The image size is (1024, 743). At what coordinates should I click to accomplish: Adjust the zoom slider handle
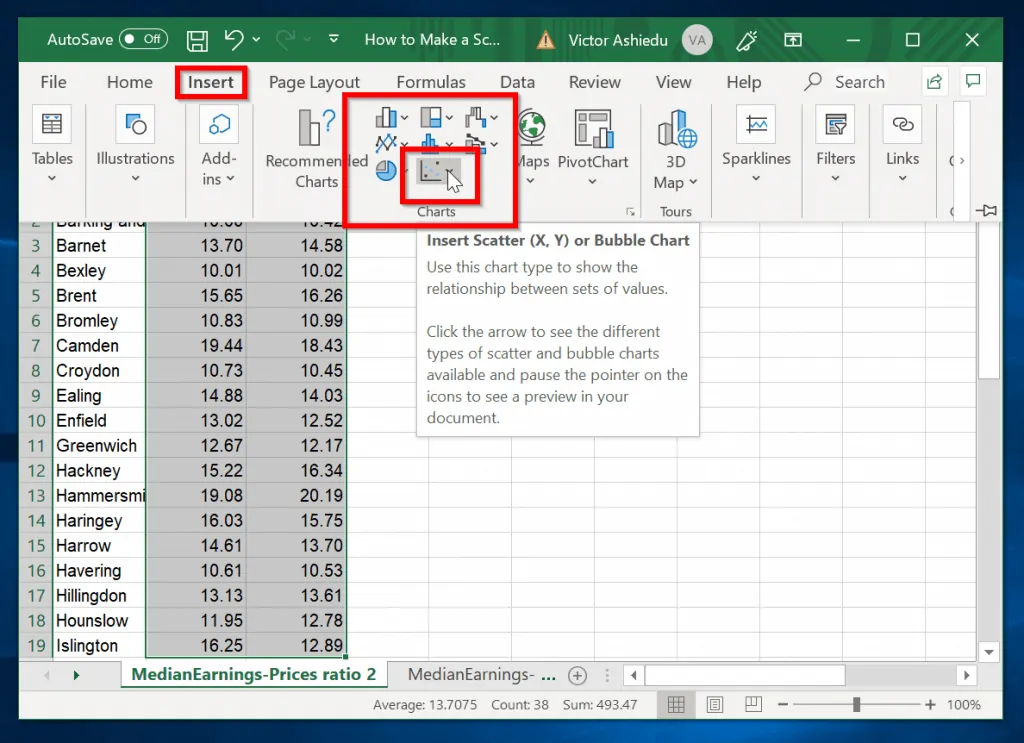tap(856, 705)
